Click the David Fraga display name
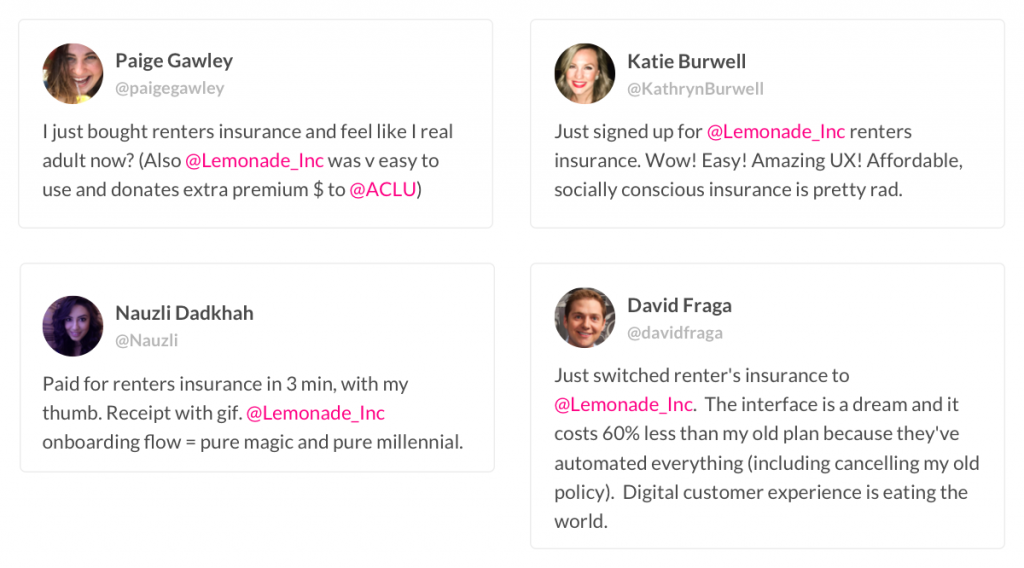The image size is (1024, 568). pos(679,305)
